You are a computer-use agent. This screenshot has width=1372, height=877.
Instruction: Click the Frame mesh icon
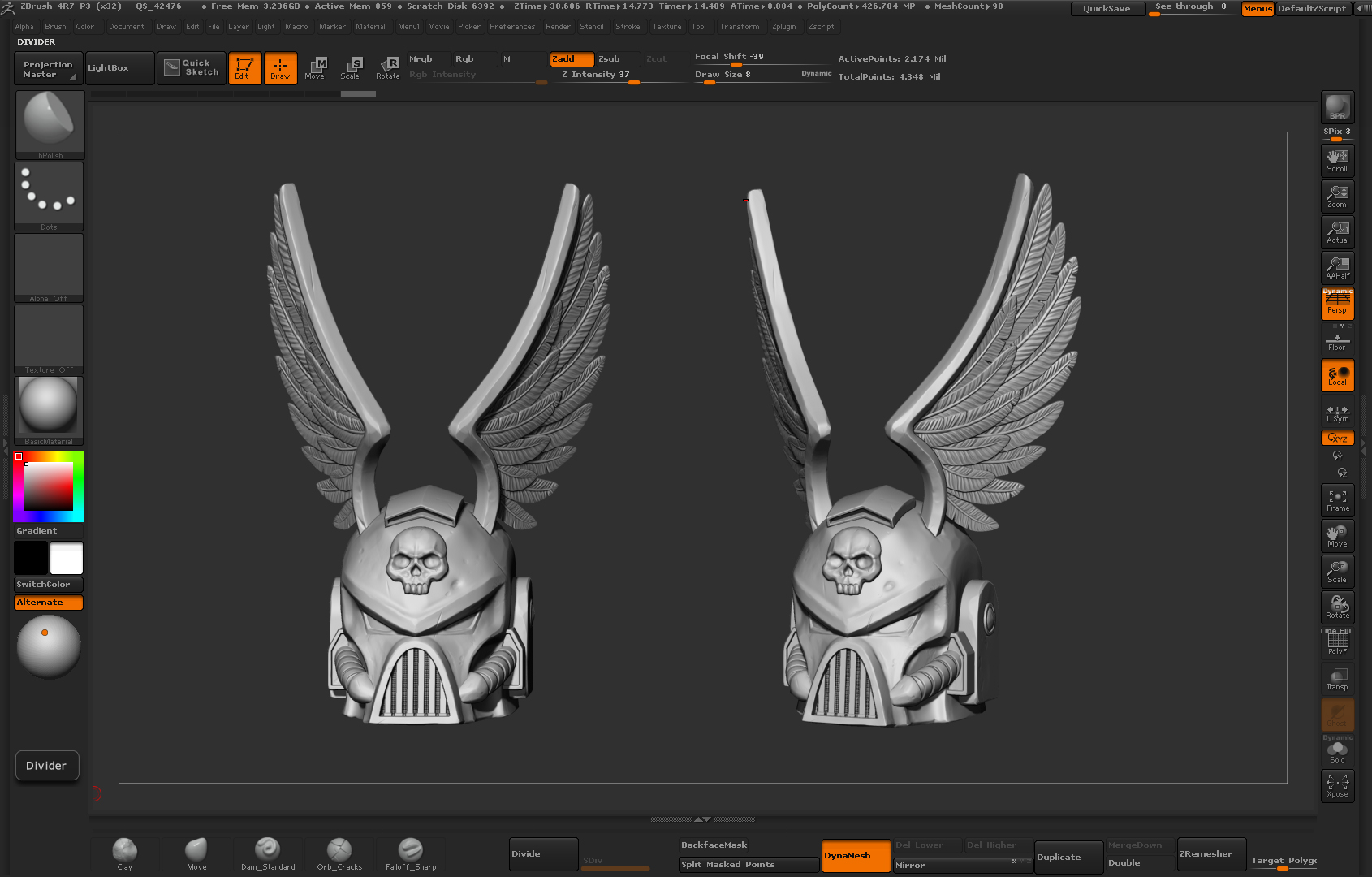pos(1337,500)
